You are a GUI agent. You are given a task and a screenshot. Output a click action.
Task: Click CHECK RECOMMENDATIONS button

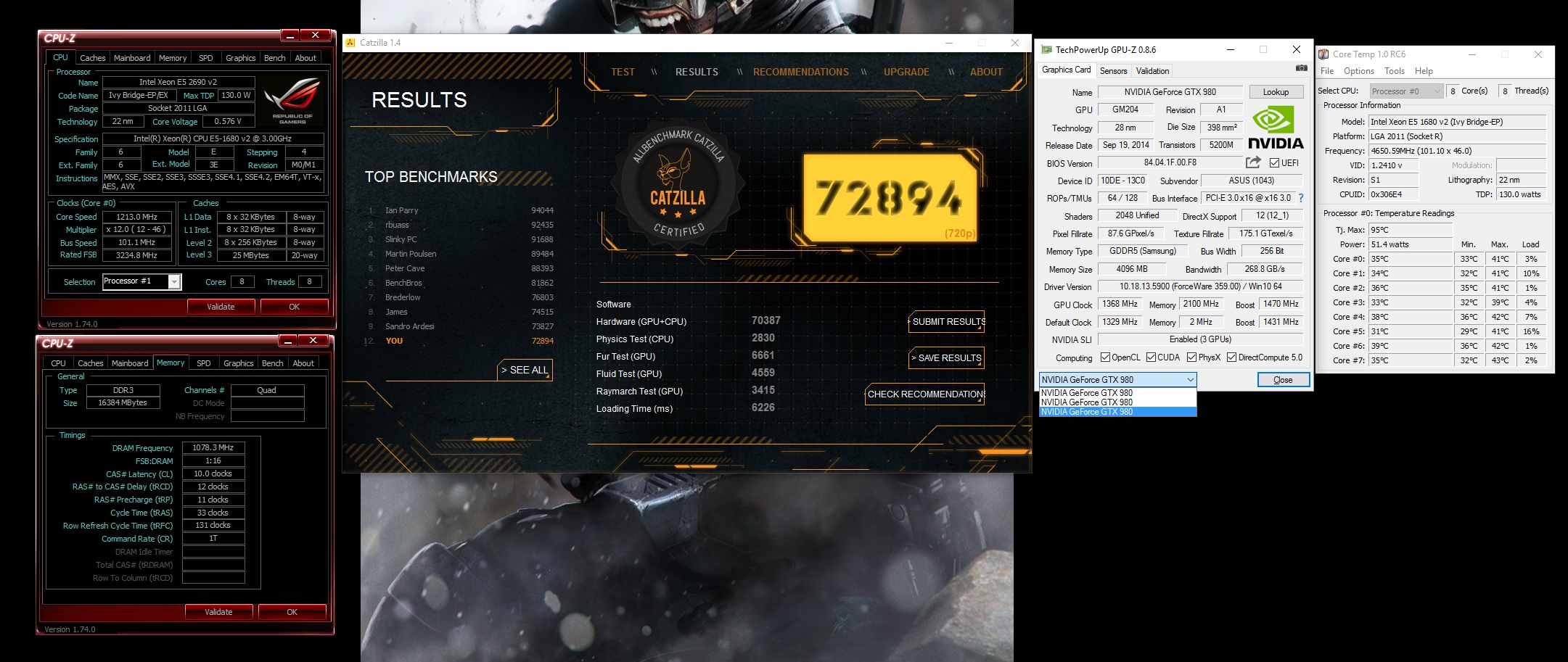click(925, 394)
